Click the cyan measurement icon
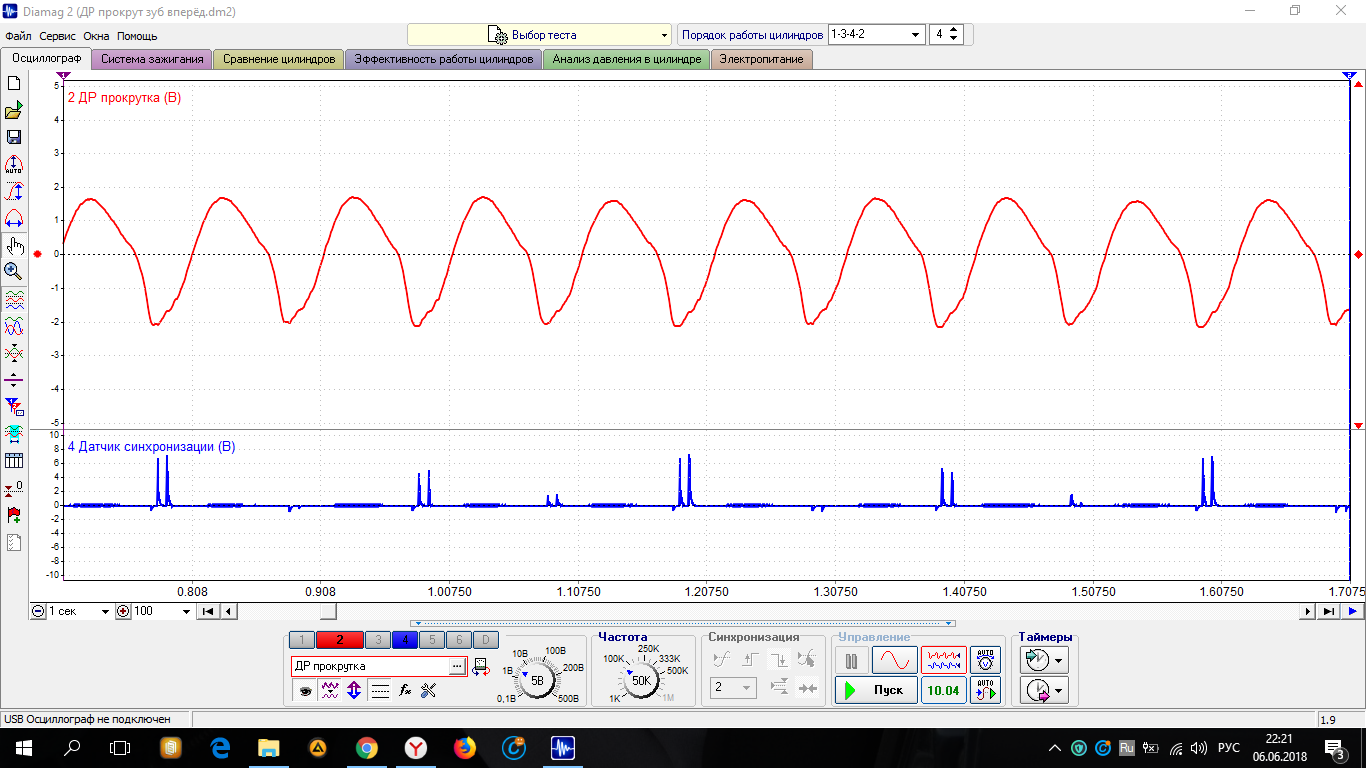 tap(14, 434)
